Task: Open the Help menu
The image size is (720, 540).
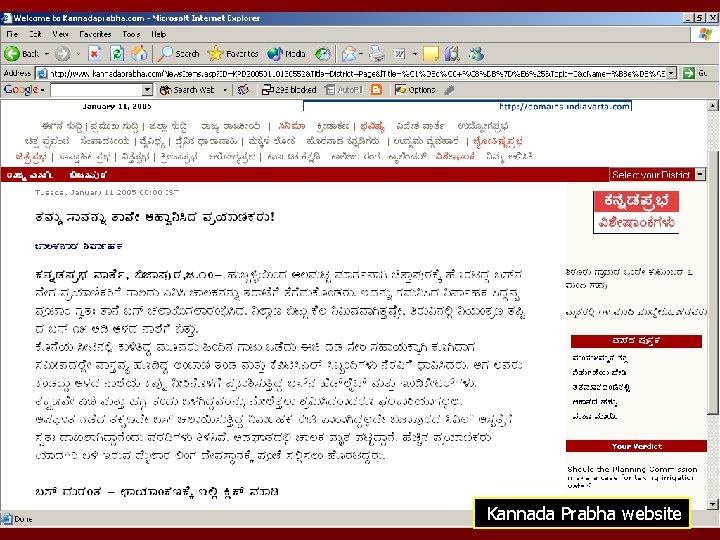Action: (x=158, y=34)
